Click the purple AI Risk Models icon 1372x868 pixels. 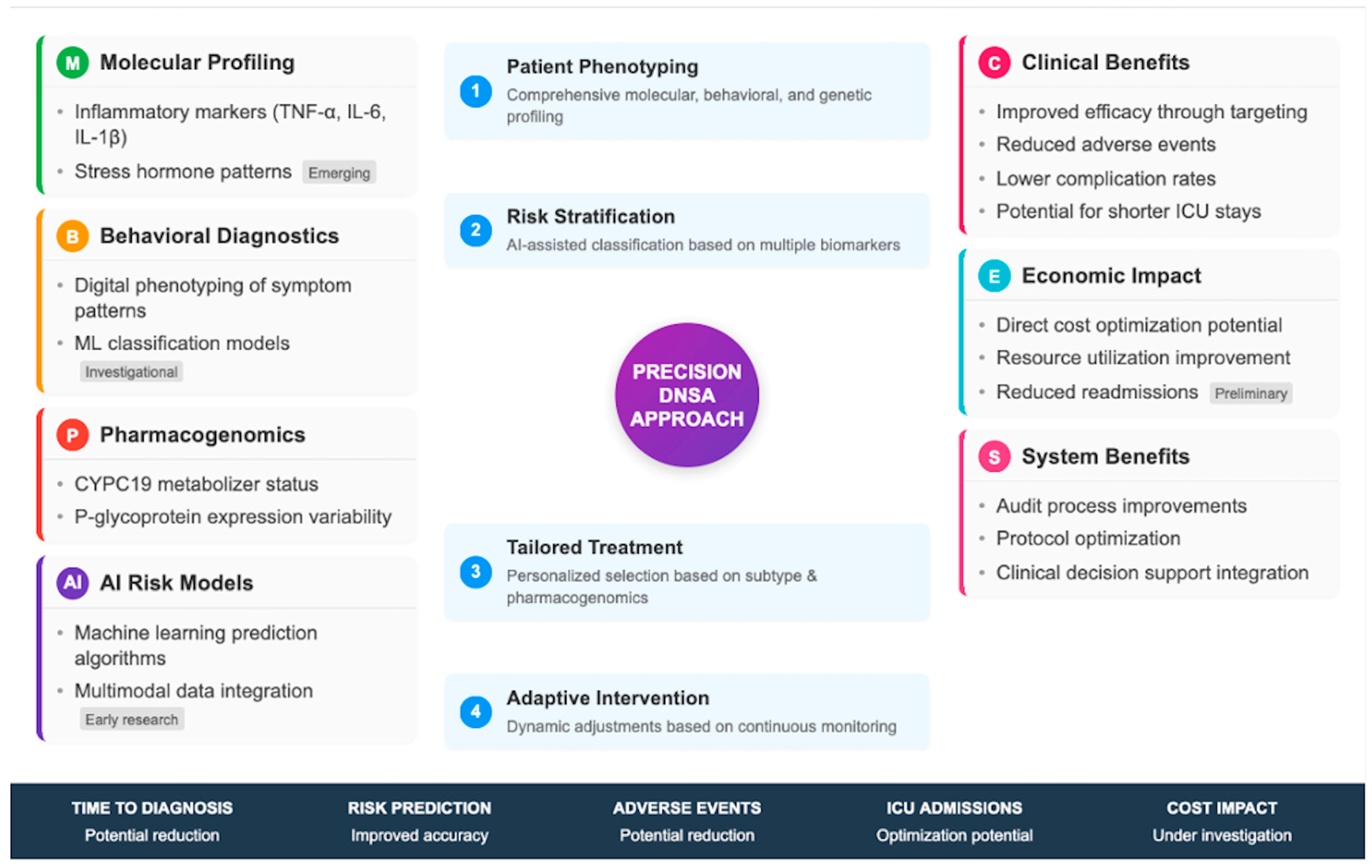[72, 583]
